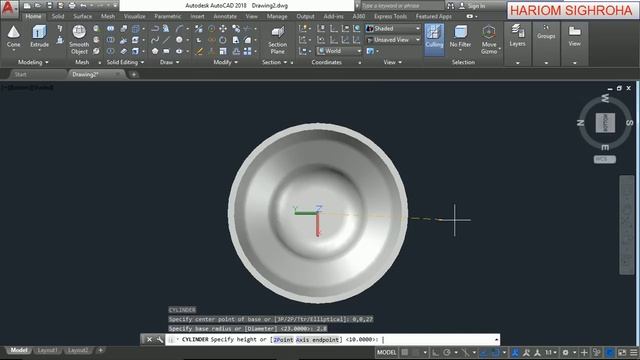The width and height of the screenshot is (640, 360).
Task: Click the No Filter selection icon
Action: [460, 32]
